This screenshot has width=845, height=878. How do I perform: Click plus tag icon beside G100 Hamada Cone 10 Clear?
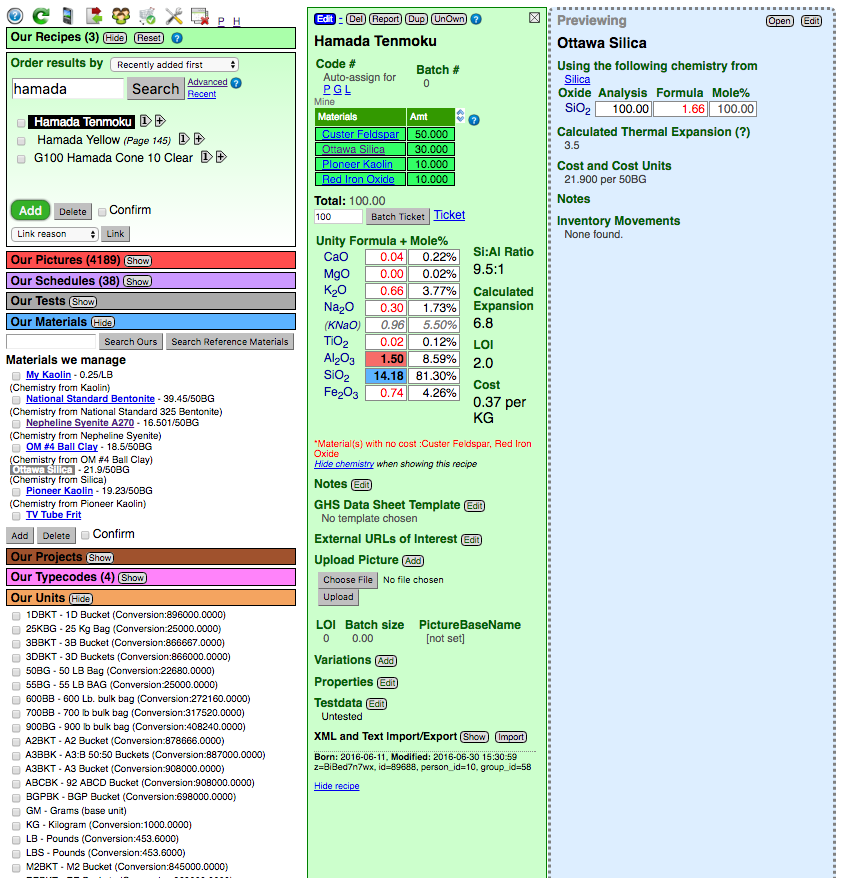(221, 157)
